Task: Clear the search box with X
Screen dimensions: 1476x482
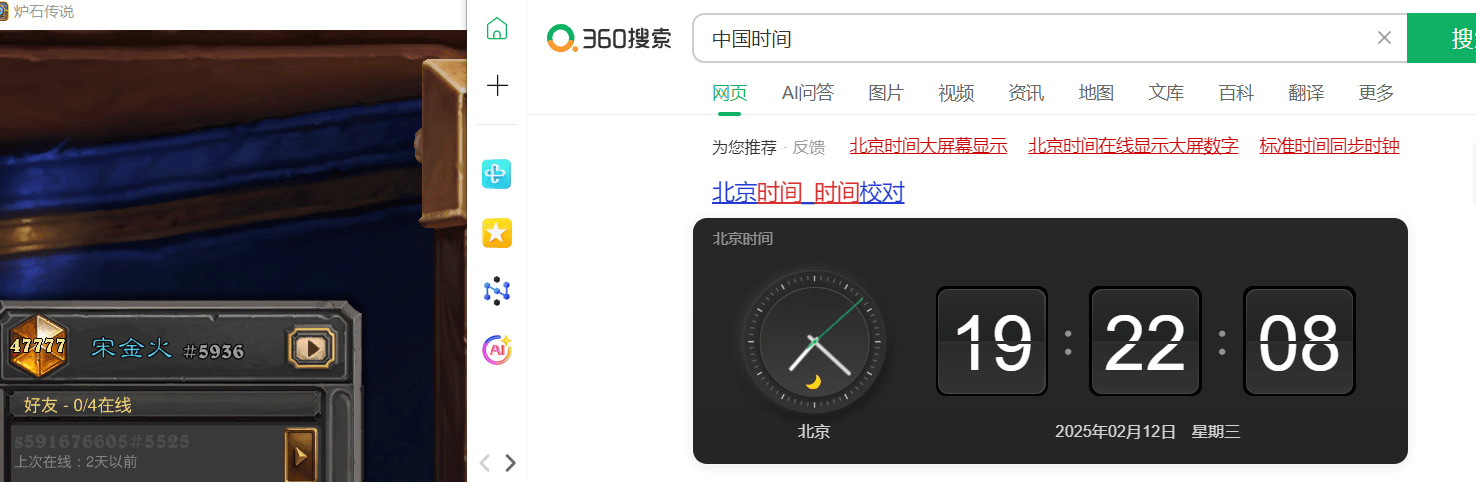Action: pos(1384,38)
